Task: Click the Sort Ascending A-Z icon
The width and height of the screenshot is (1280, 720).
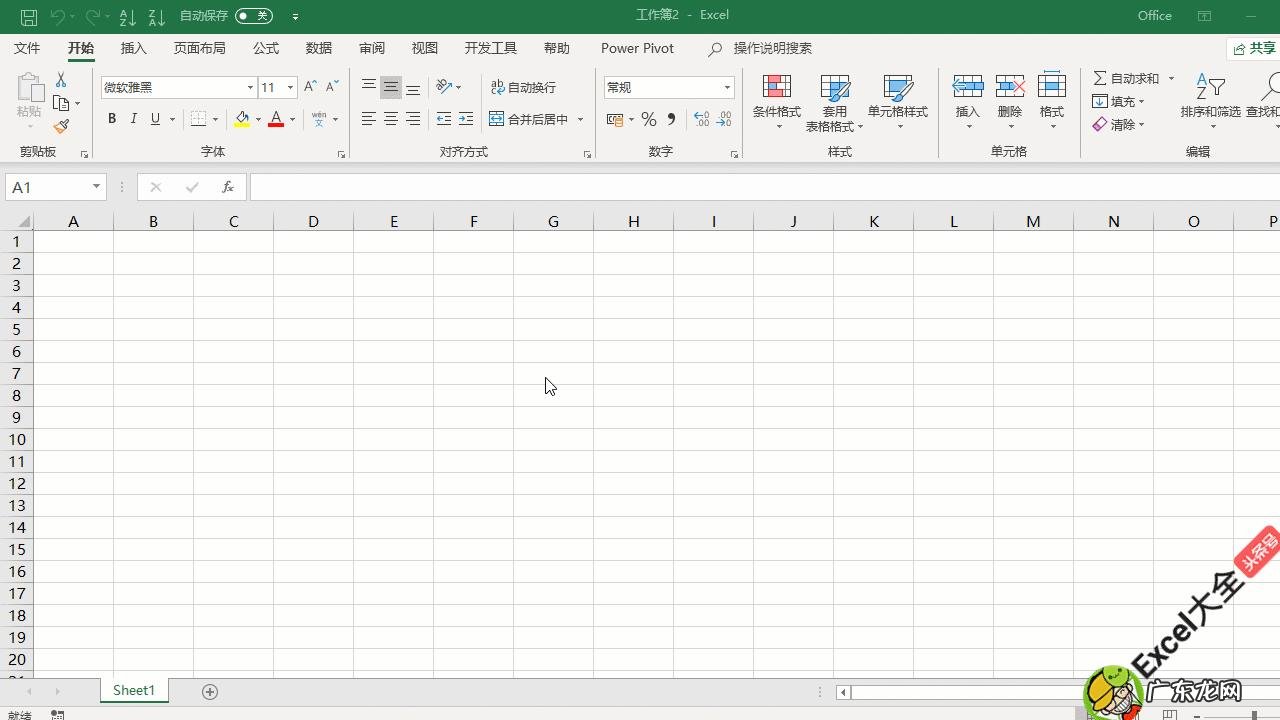Action: [x=127, y=16]
